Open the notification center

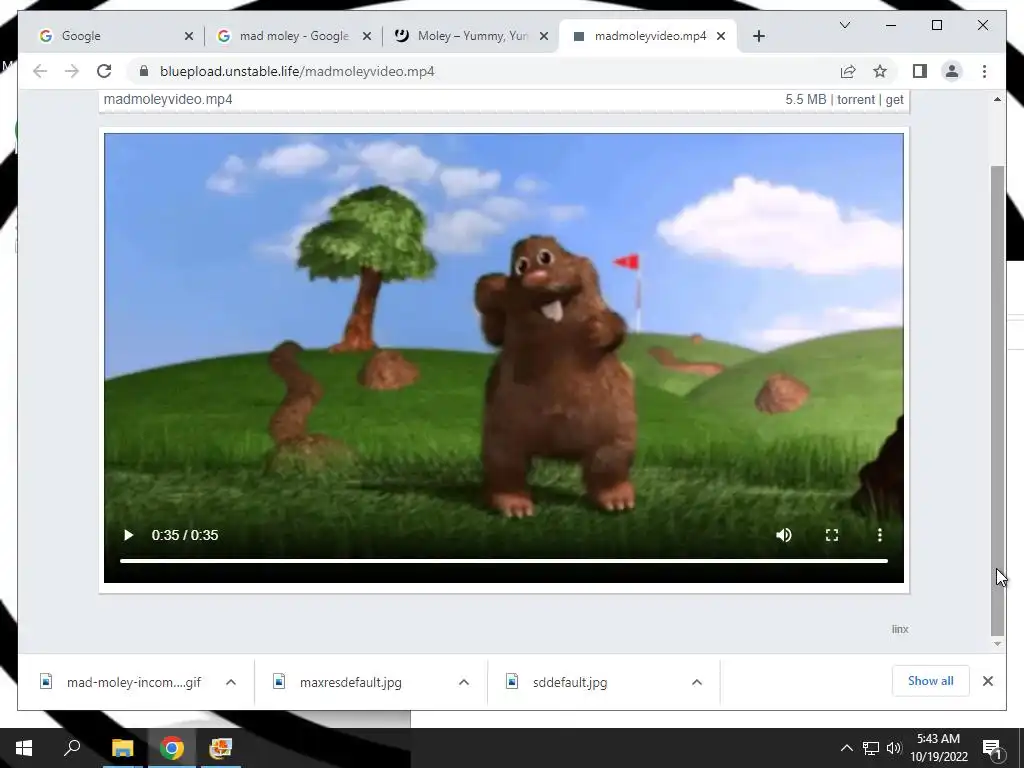pyautogui.click(x=993, y=748)
